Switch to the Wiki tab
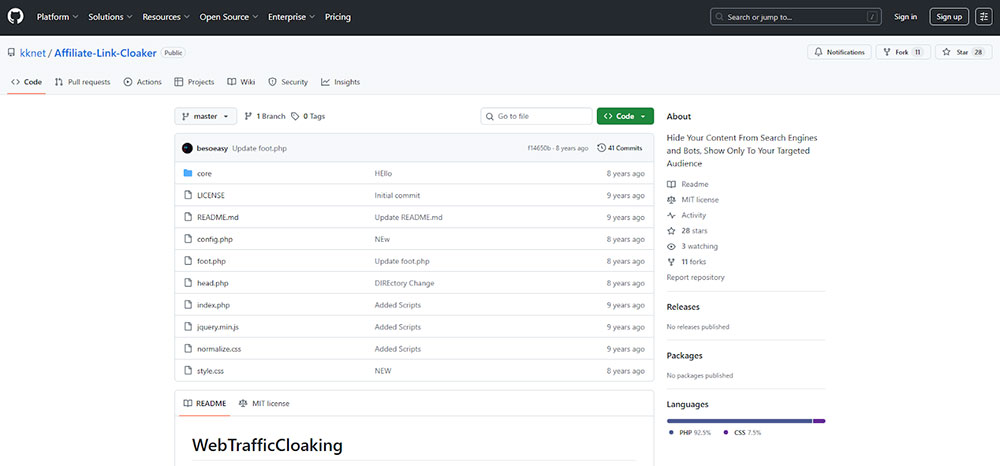 (x=242, y=82)
